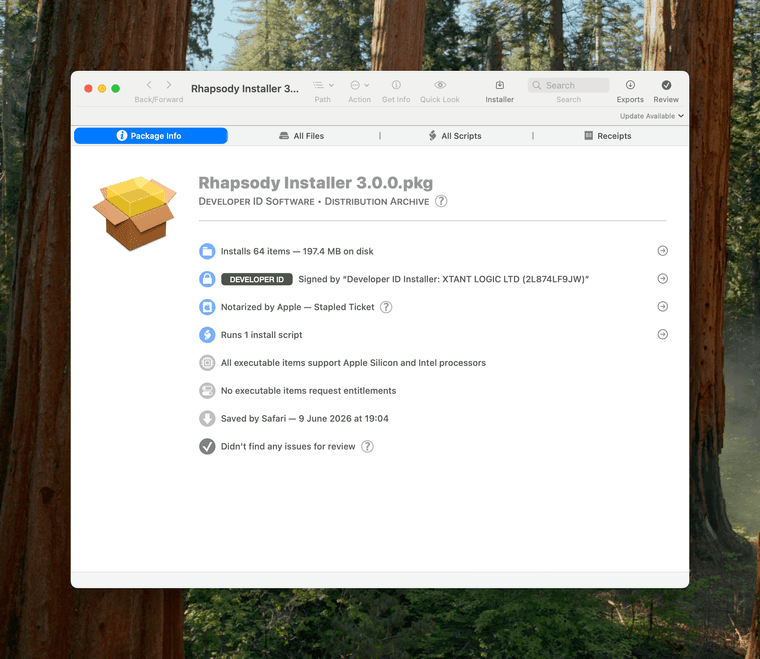Click the lock signature icon
The width and height of the screenshot is (760, 659).
(x=207, y=279)
